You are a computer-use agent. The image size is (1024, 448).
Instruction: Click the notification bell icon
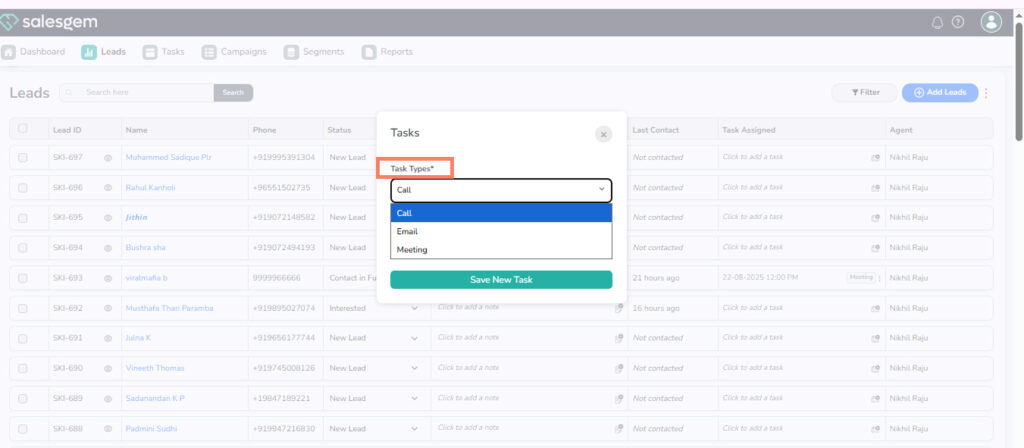pyautogui.click(x=937, y=22)
